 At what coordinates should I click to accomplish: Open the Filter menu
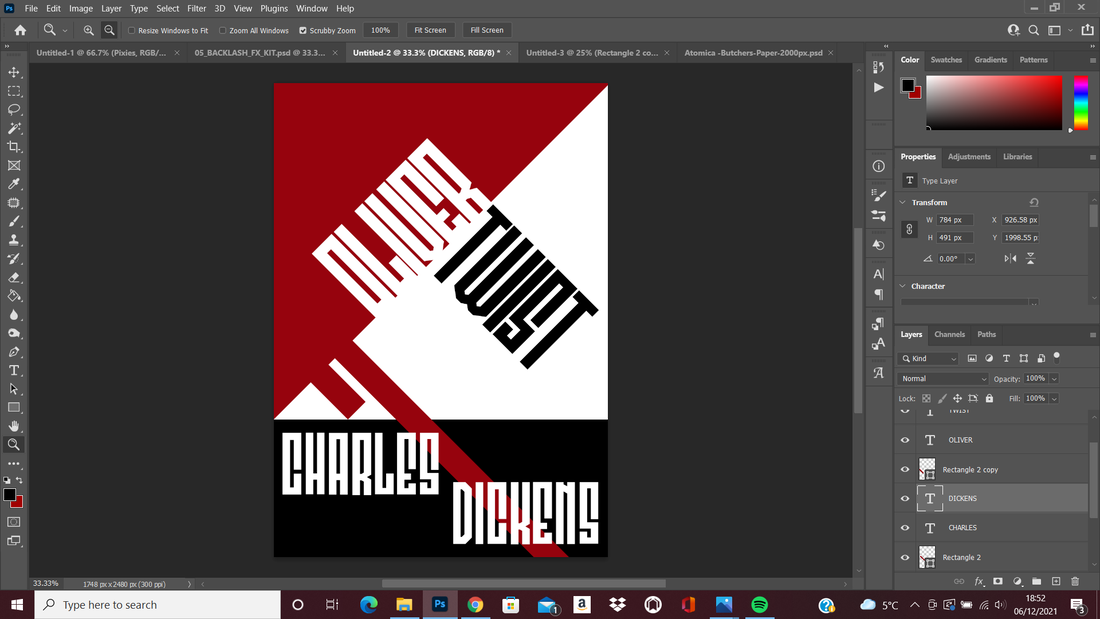pos(196,8)
